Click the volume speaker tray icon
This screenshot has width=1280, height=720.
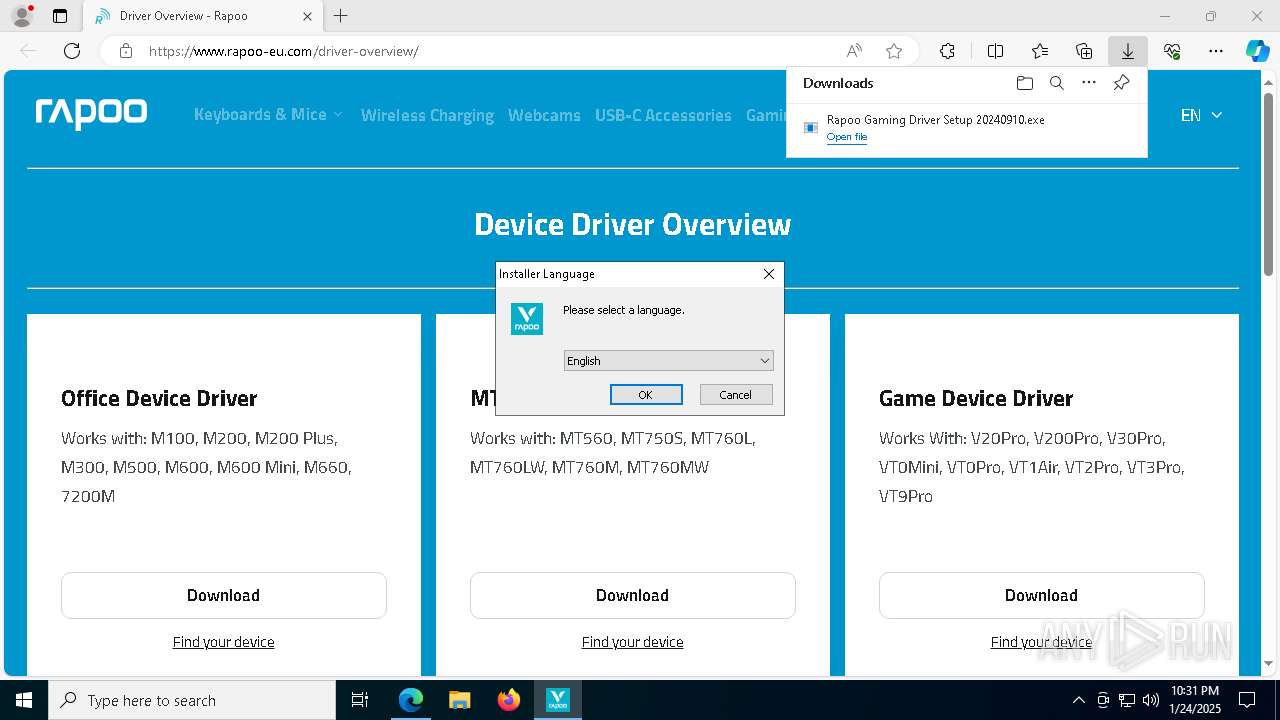point(1151,700)
